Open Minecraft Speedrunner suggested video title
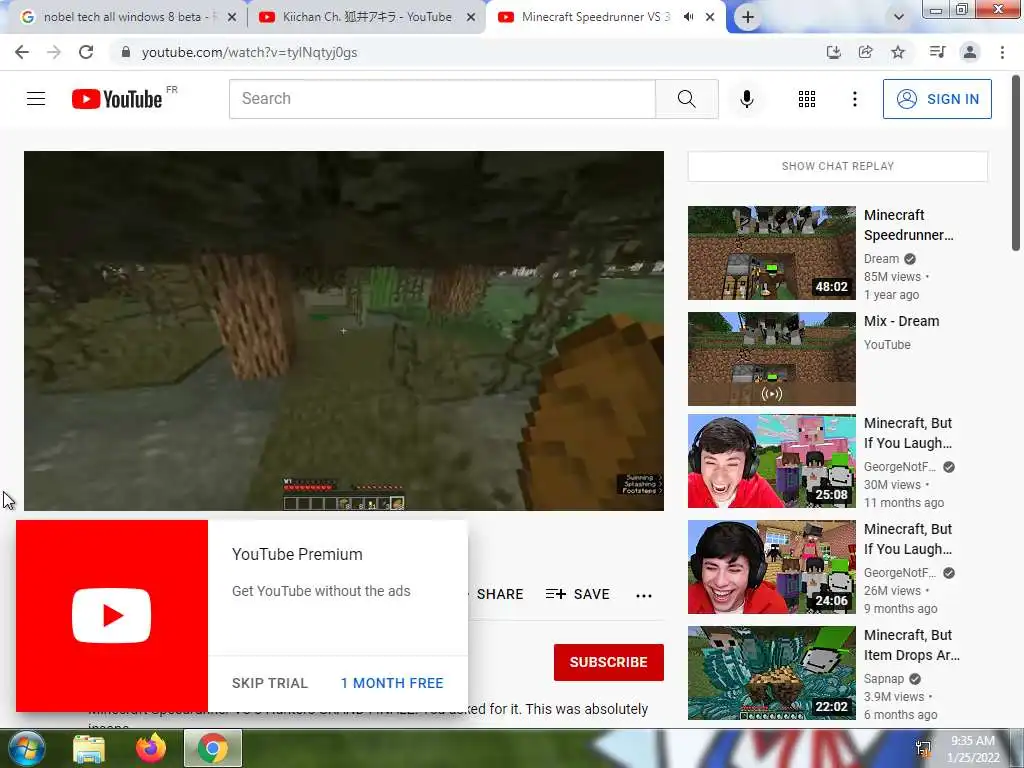The height and width of the screenshot is (768, 1024). click(x=908, y=225)
